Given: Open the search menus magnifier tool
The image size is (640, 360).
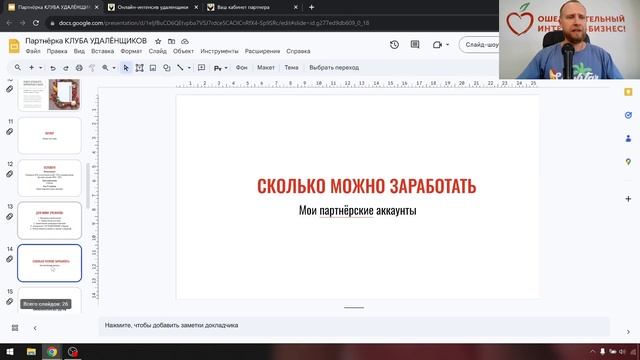Looking at the screenshot, I should (x=18, y=68).
